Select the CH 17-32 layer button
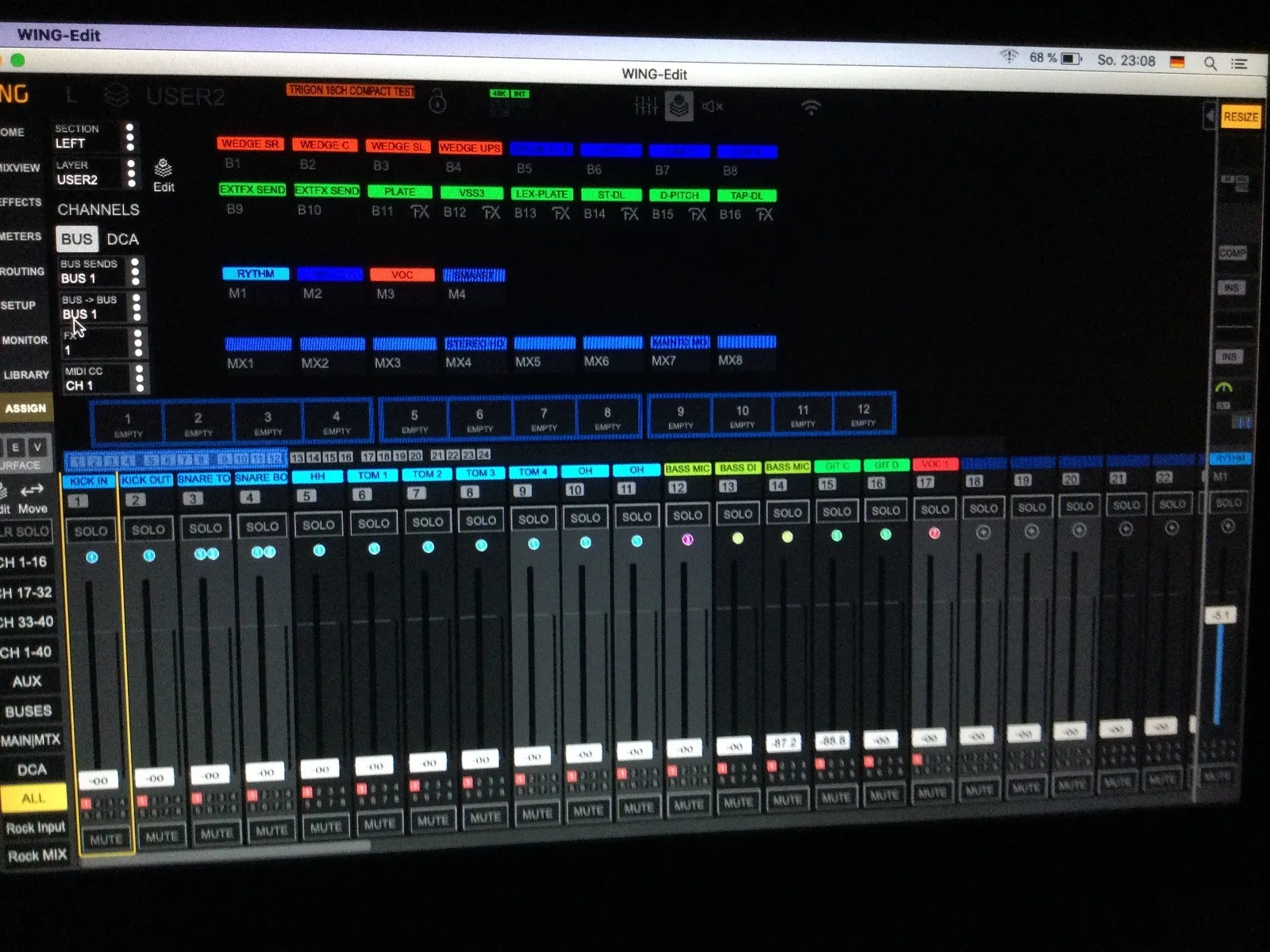 coord(25,592)
